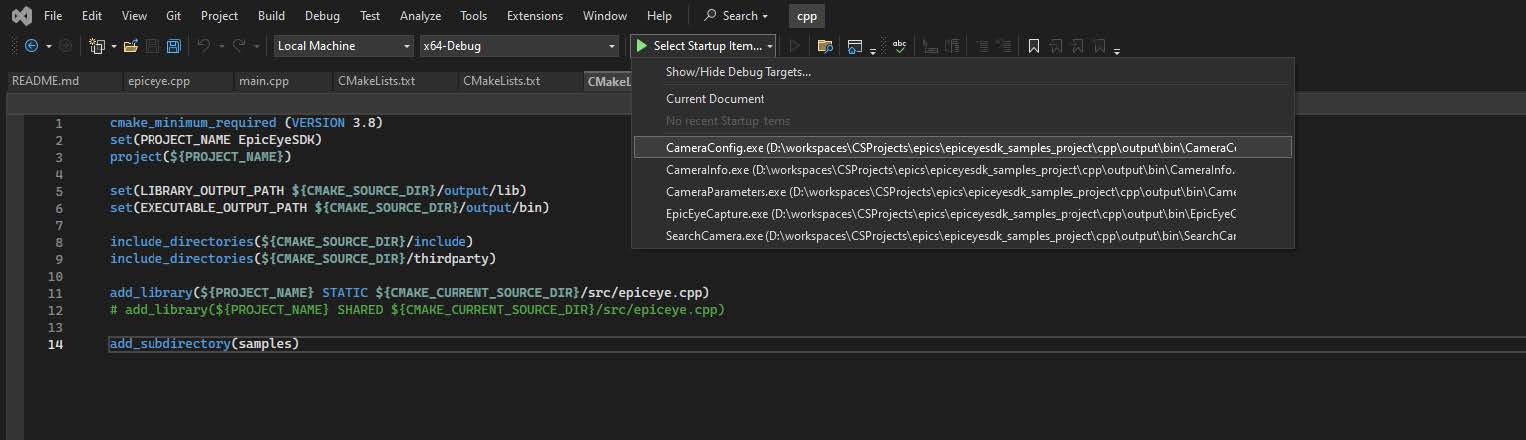Pick EpicEyeCapture.exe from the startup list
This screenshot has height=440, width=1526.
(x=950, y=214)
